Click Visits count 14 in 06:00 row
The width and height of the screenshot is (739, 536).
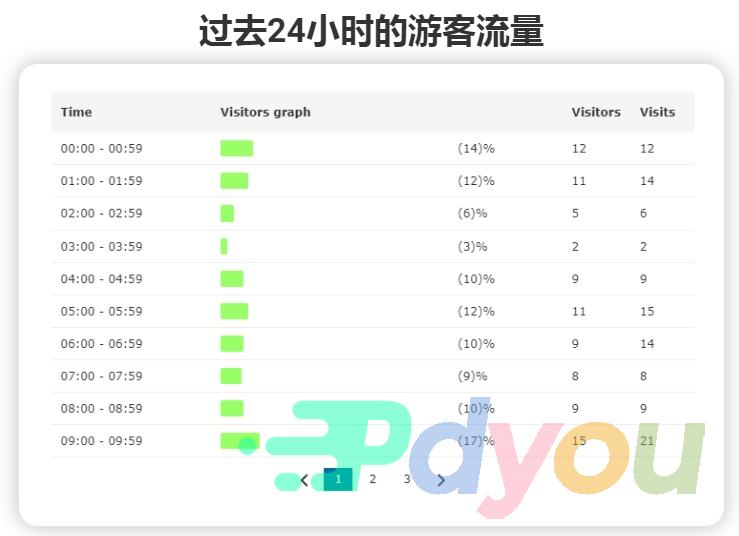pyautogui.click(x=647, y=344)
